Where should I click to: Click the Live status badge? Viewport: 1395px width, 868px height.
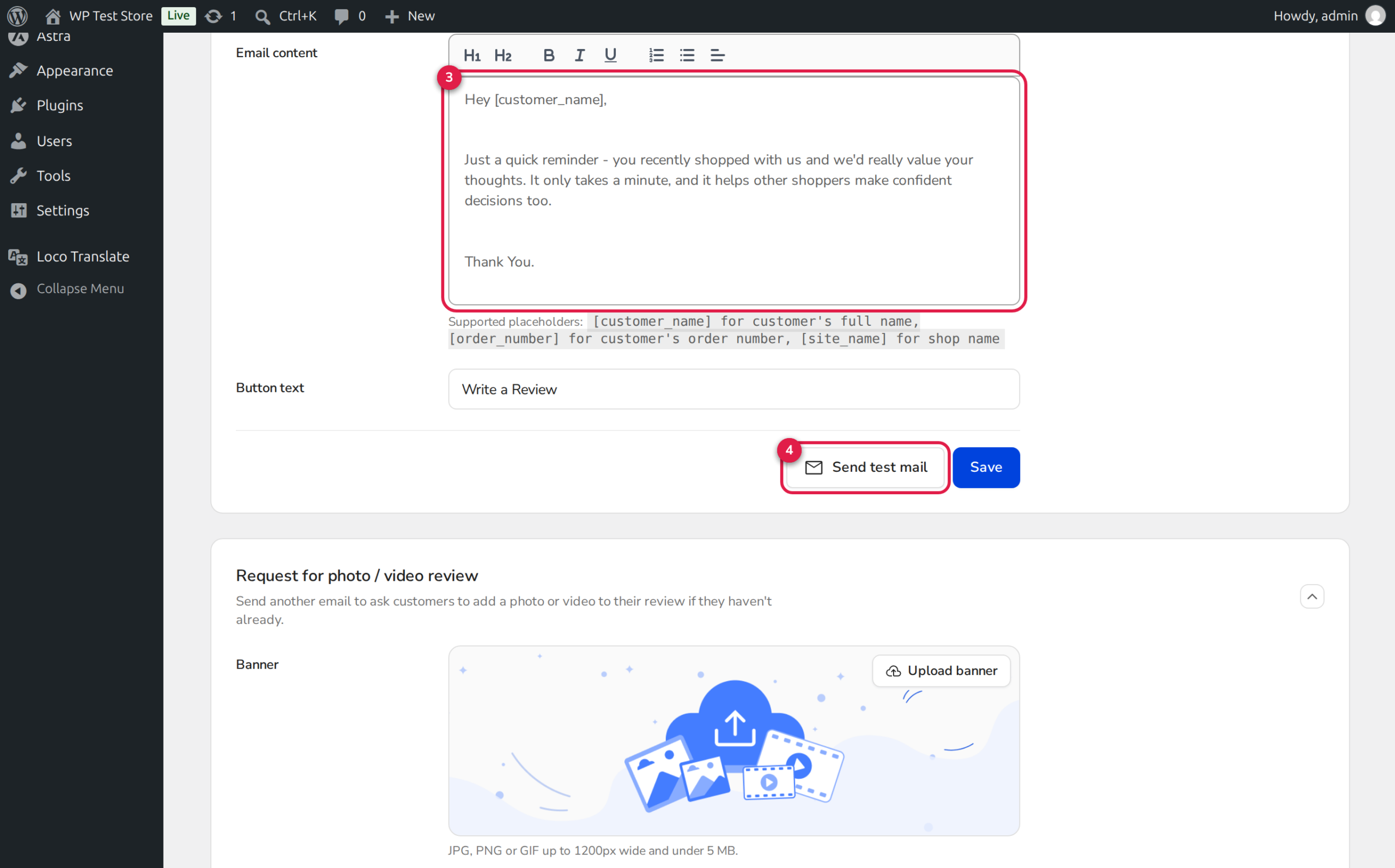pos(179,15)
